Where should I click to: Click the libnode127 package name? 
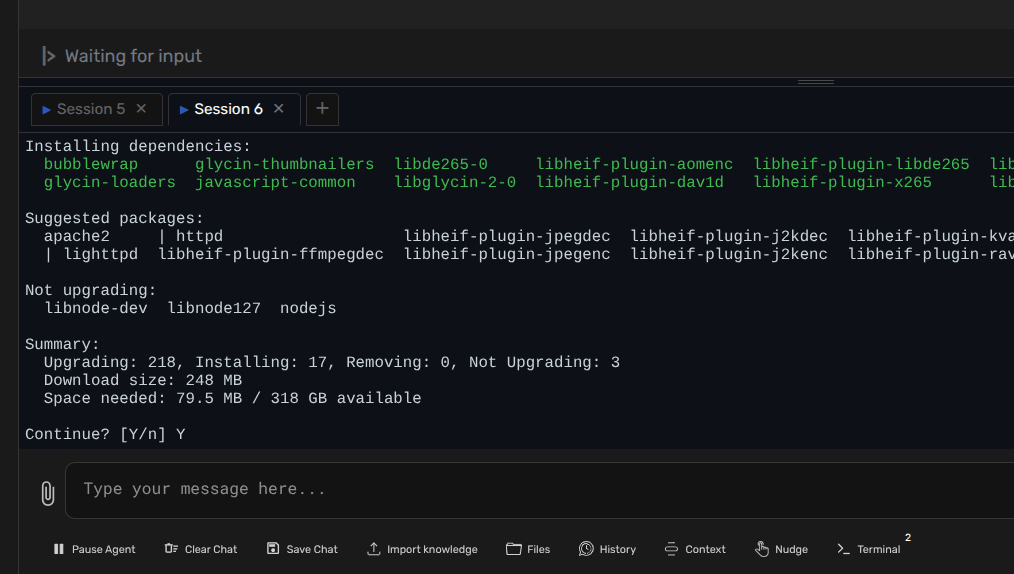click(x=214, y=308)
